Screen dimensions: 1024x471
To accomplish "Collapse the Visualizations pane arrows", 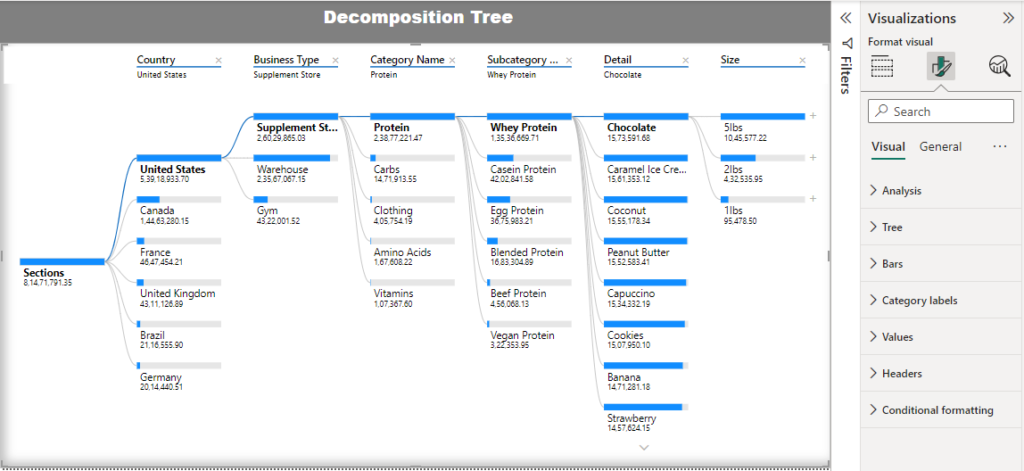I will [1008, 18].
